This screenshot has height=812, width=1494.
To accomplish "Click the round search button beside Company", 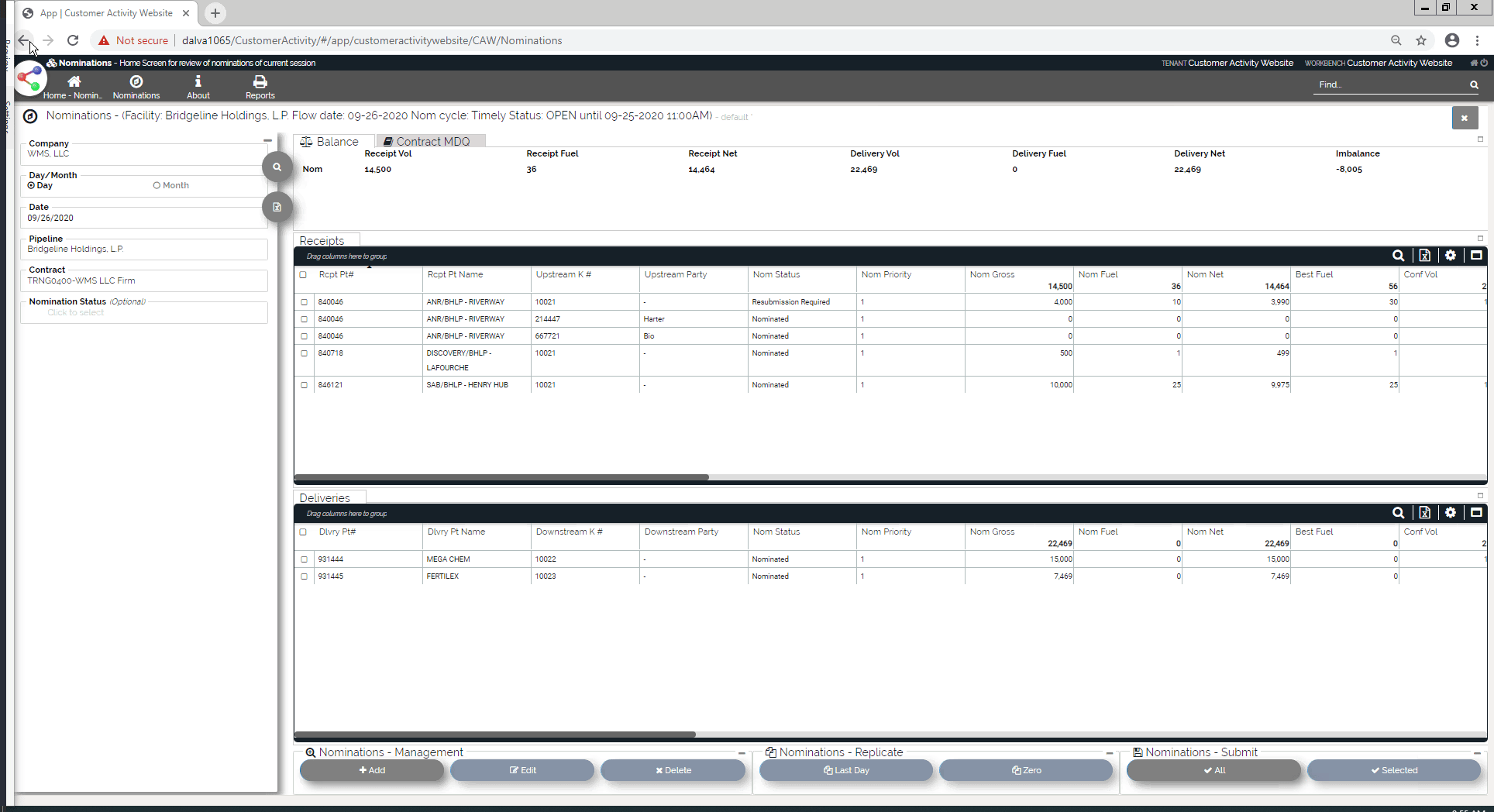I will tap(277, 167).
